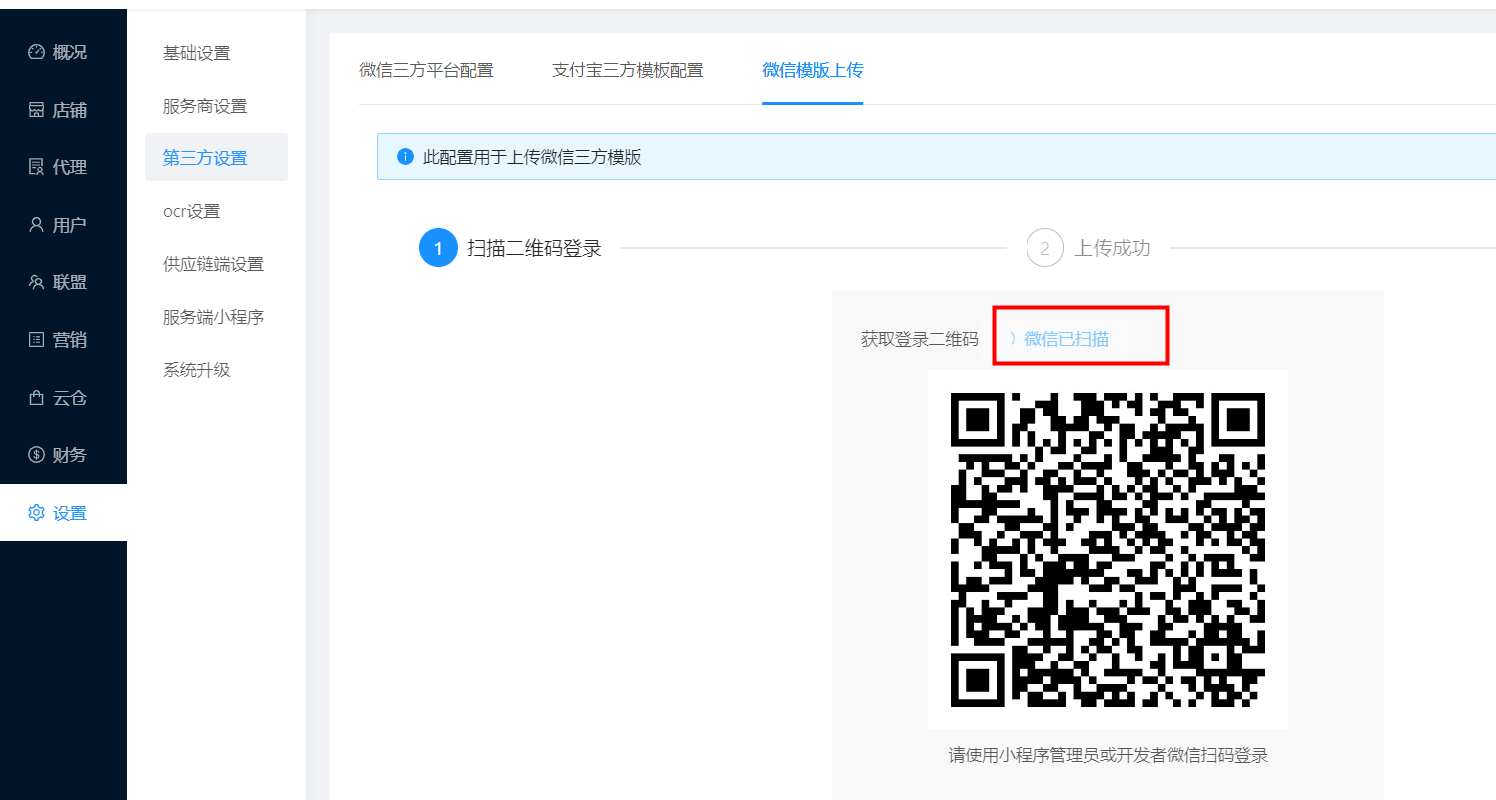Open 服务商设置 submenu item
This screenshot has width=1496, height=800.
[216, 106]
